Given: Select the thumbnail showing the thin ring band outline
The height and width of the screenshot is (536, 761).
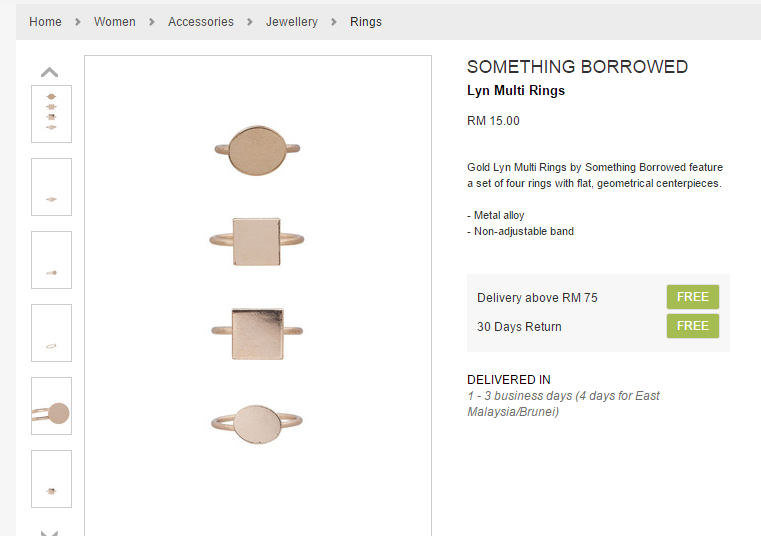Looking at the screenshot, I should (x=51, y=333).
